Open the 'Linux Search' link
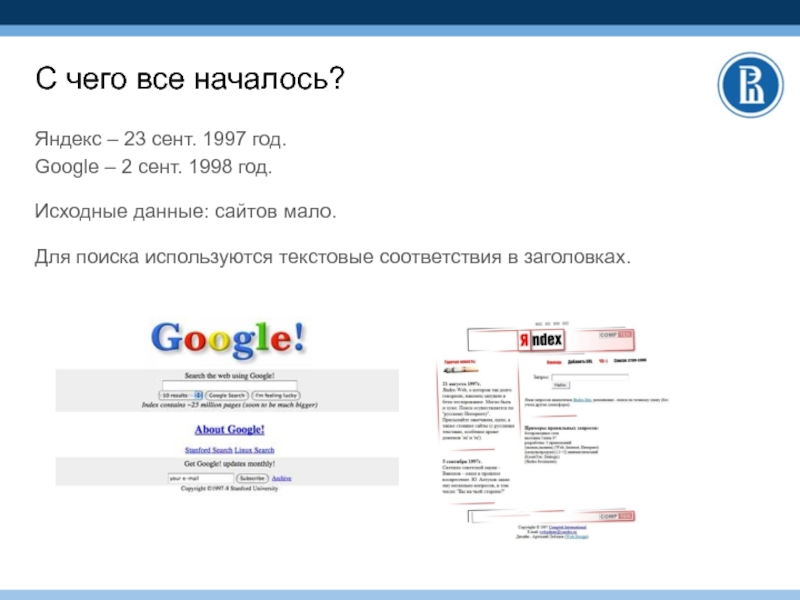Screen dimensions: 800x600 (255, 450)
